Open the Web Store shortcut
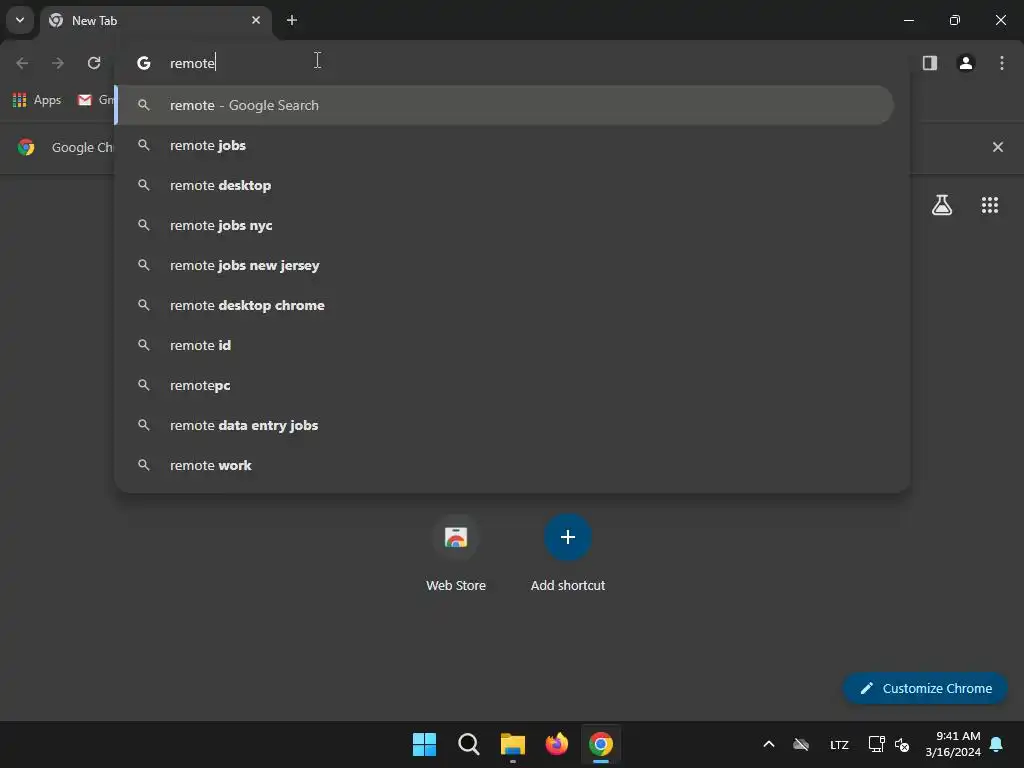The width and height of the screenshot is (1024, 768). click(x=456, y=554)
